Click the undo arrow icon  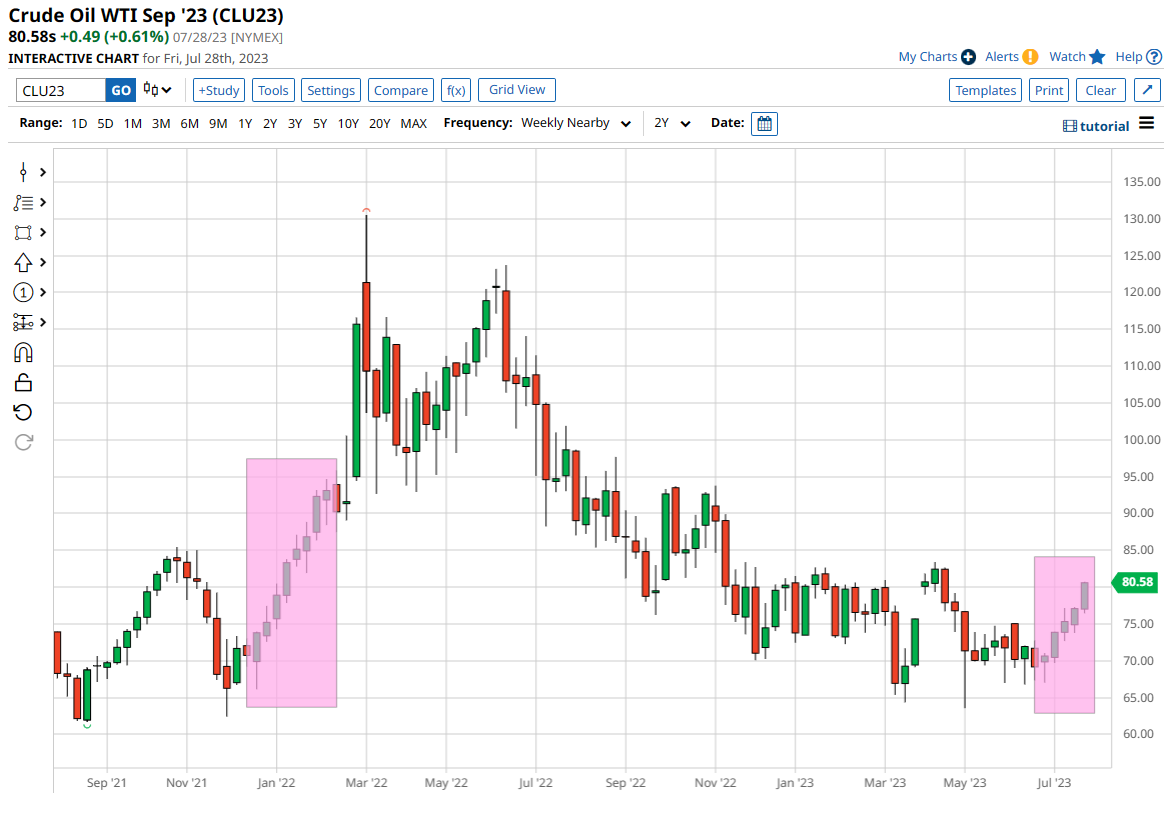23,412
